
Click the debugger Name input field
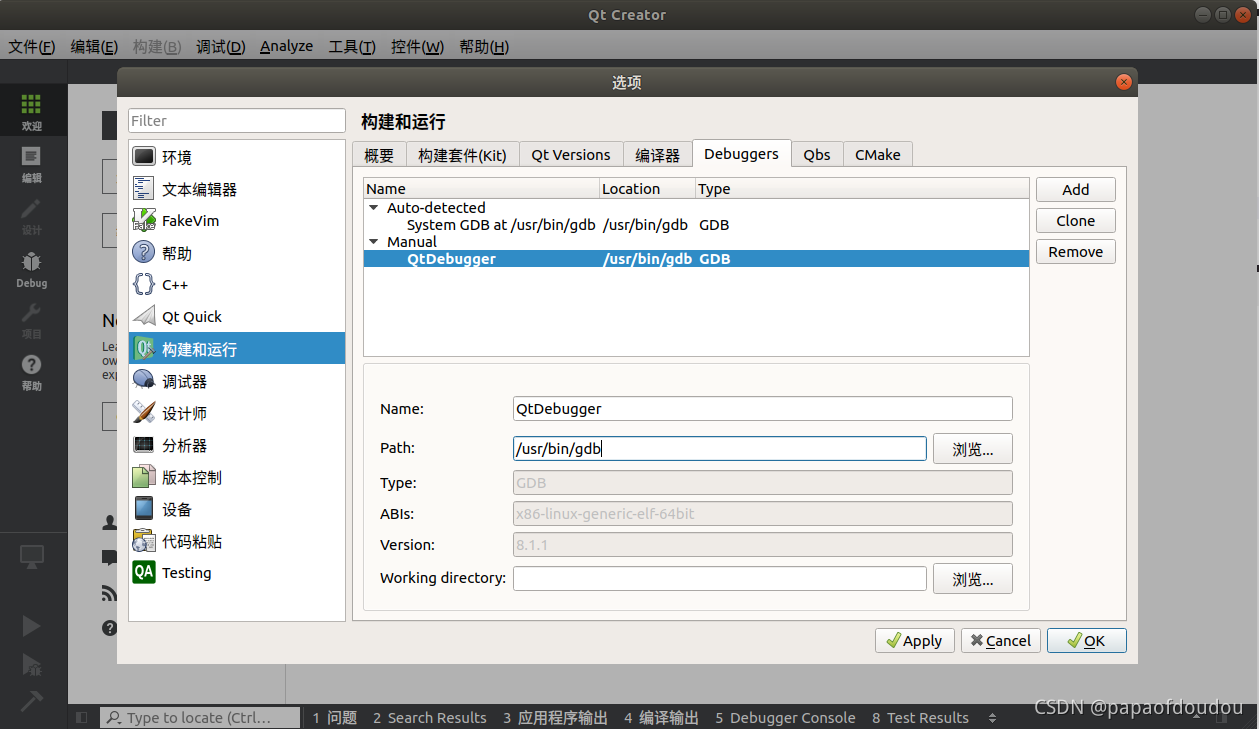pyautogui.click(x=762, y=408)
